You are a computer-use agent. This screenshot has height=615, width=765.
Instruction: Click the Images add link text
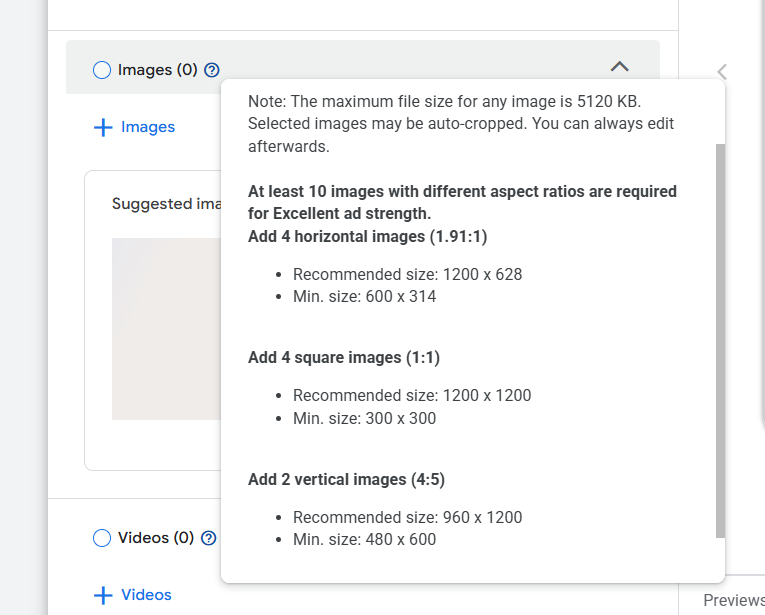click(x=148, y=127)
